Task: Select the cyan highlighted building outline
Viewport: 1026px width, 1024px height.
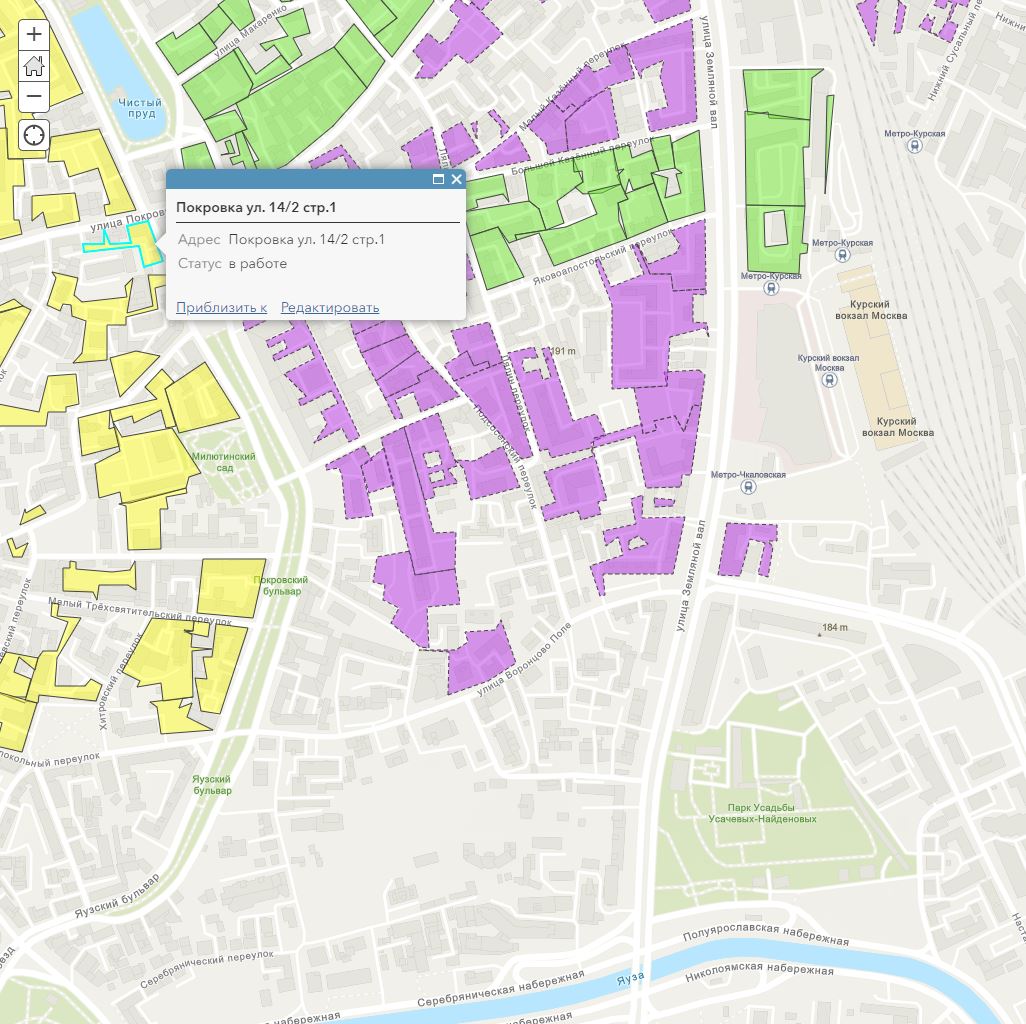Action: (x=145, y=243)
